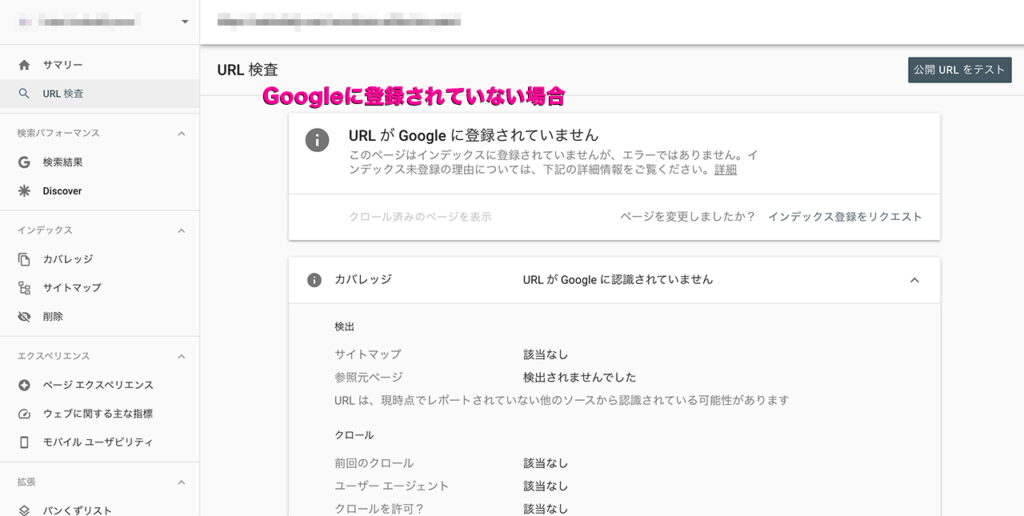Click the 公開 URL をテスト button
The height and width of the screenshot is (516, 1024).
click(959, 70)
